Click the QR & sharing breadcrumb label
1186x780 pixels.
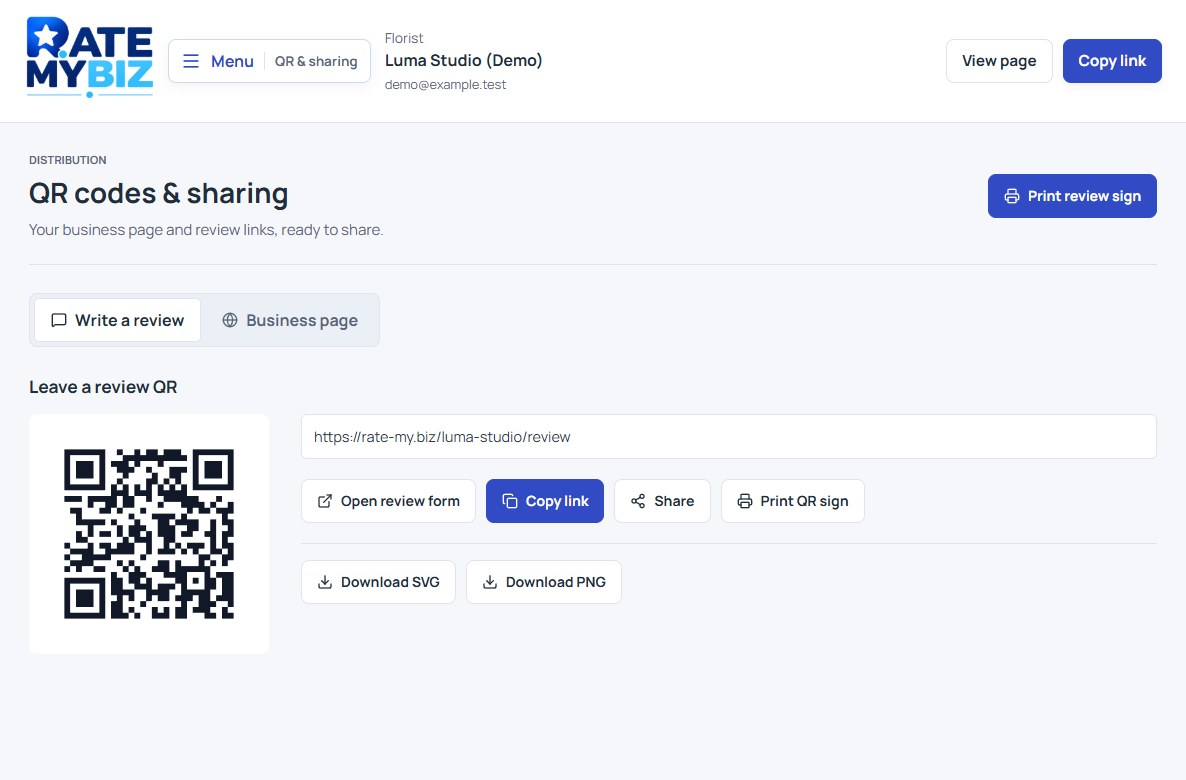pyautogui.click(x=316, y=61)
